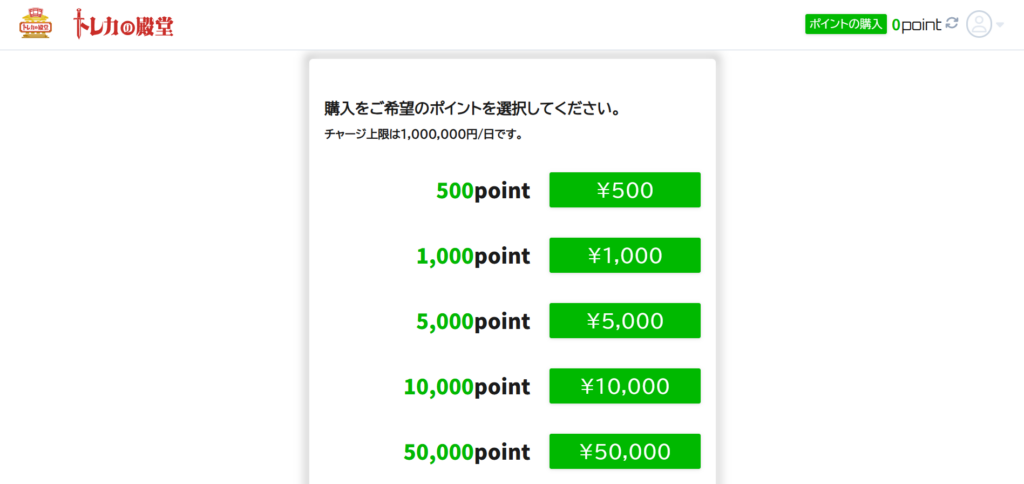Pick the ¥10,000 purchase button
Screen dimensions: 1024x484
[625, 386]
